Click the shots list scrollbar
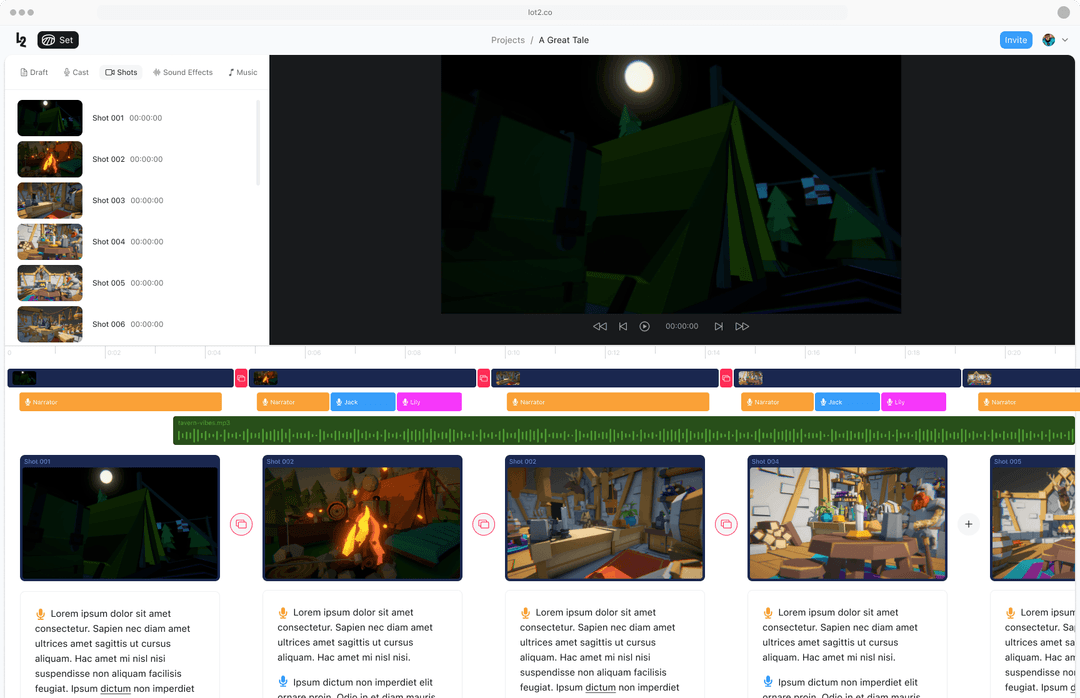Viewport: 1080px width, 698px height. (258, 143)
